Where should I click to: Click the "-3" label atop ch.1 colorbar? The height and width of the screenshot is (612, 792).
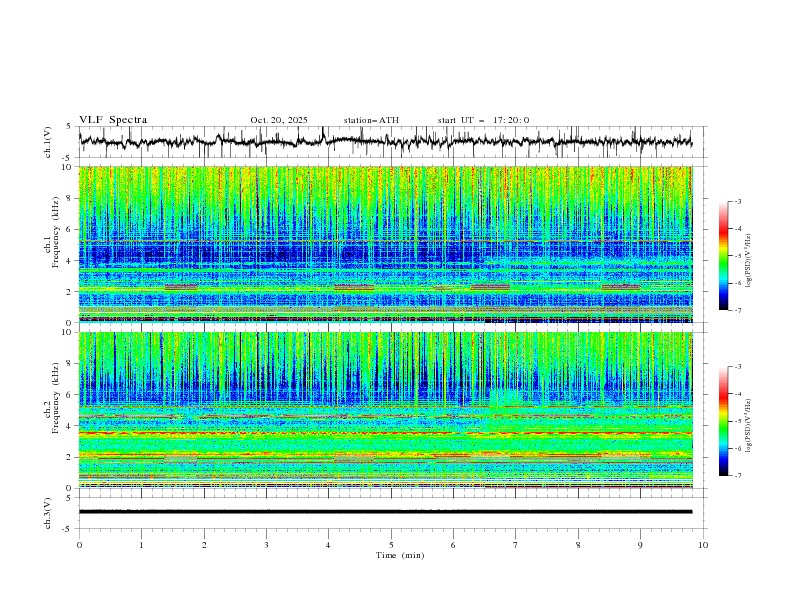[738, 201]
